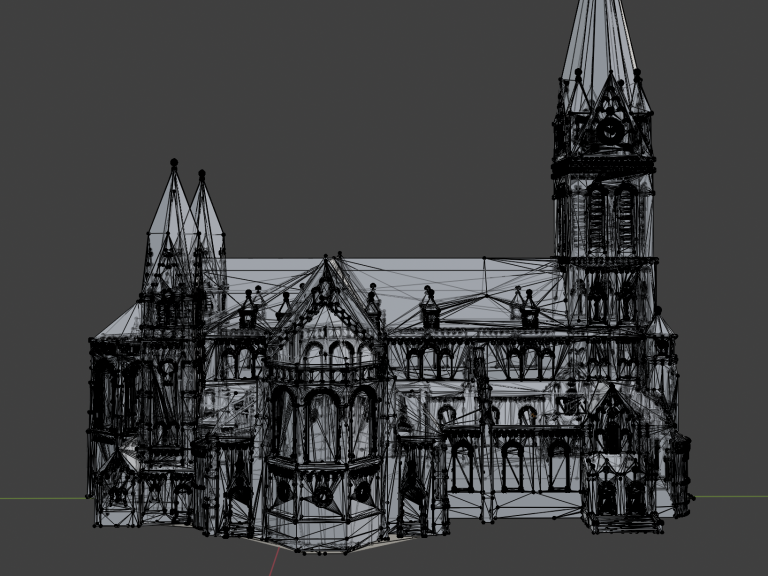Image resolution: width=768 pixels, height=576 pixels.
Task: Select the roof dormer left of the tall tower
Action: click(527, 309)
